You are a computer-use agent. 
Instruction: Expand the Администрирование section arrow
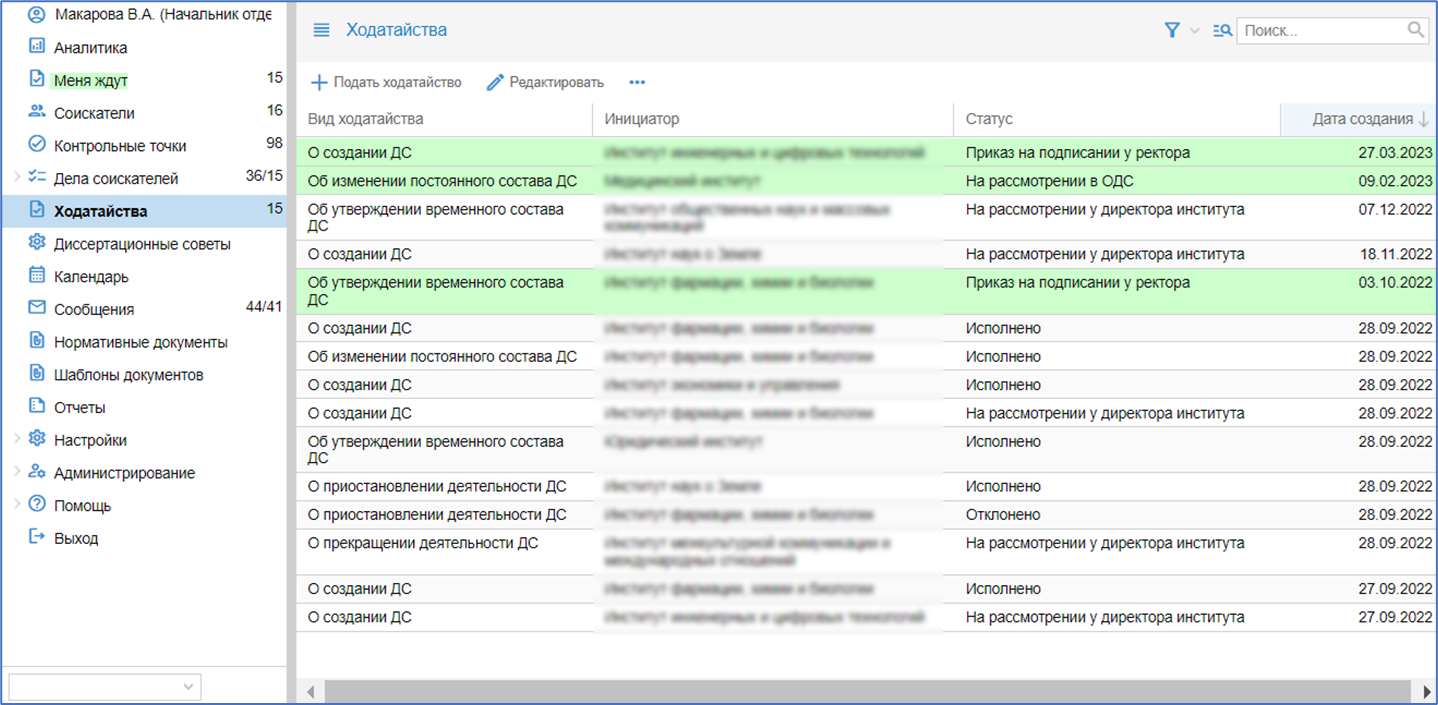click(16, 473)
